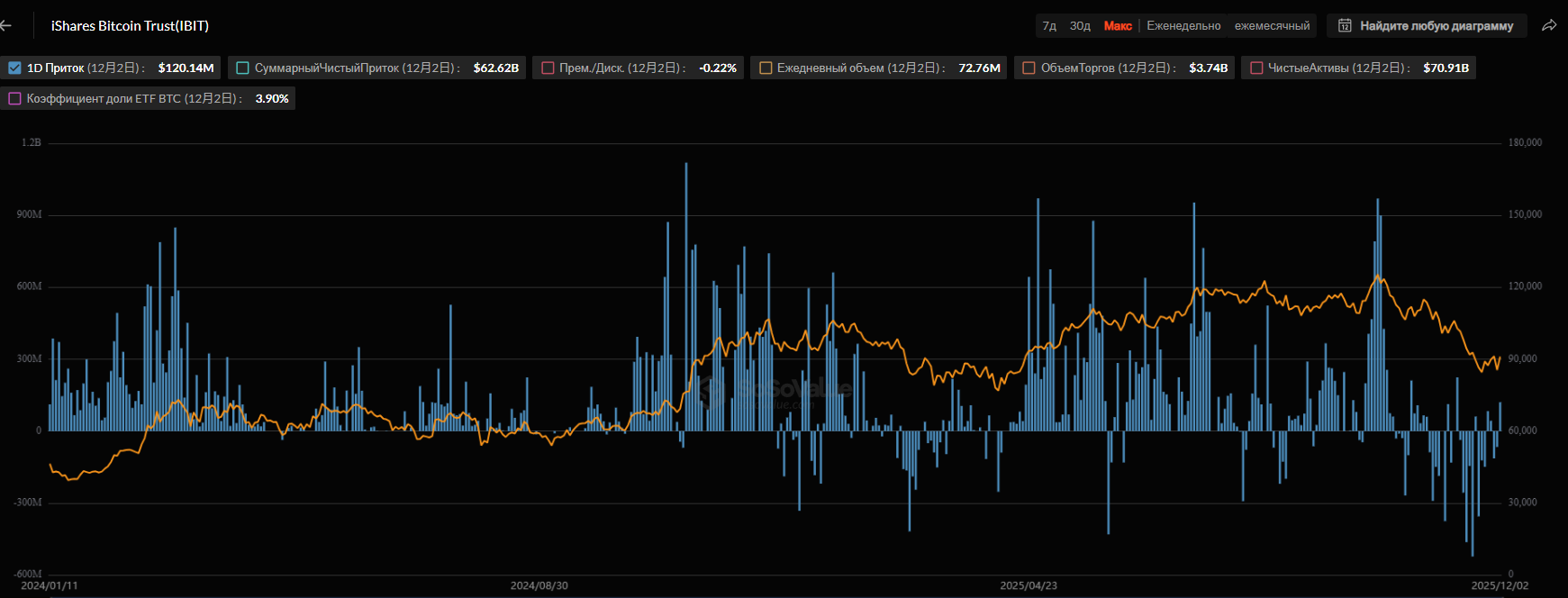Open the Найдите любую диаграмму button
Image resolution: width=1568 pixels, height=598 pixels.
tap(1436, 26)
